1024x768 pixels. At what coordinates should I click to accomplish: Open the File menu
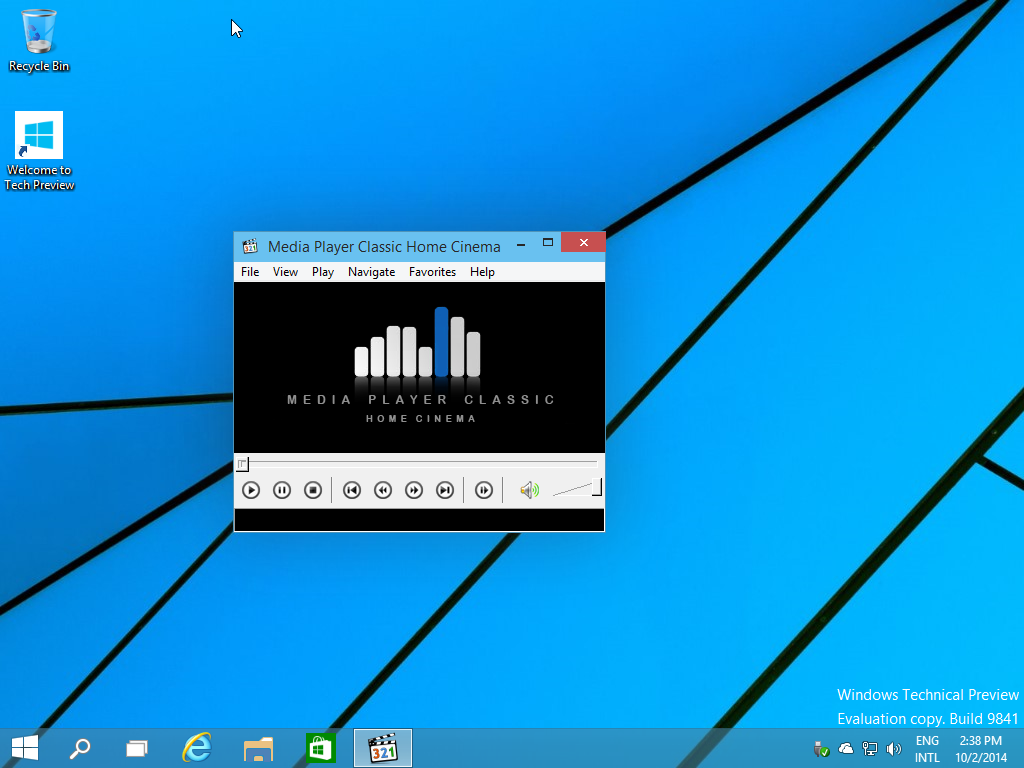pyautogui.click(x=250, y=272)
